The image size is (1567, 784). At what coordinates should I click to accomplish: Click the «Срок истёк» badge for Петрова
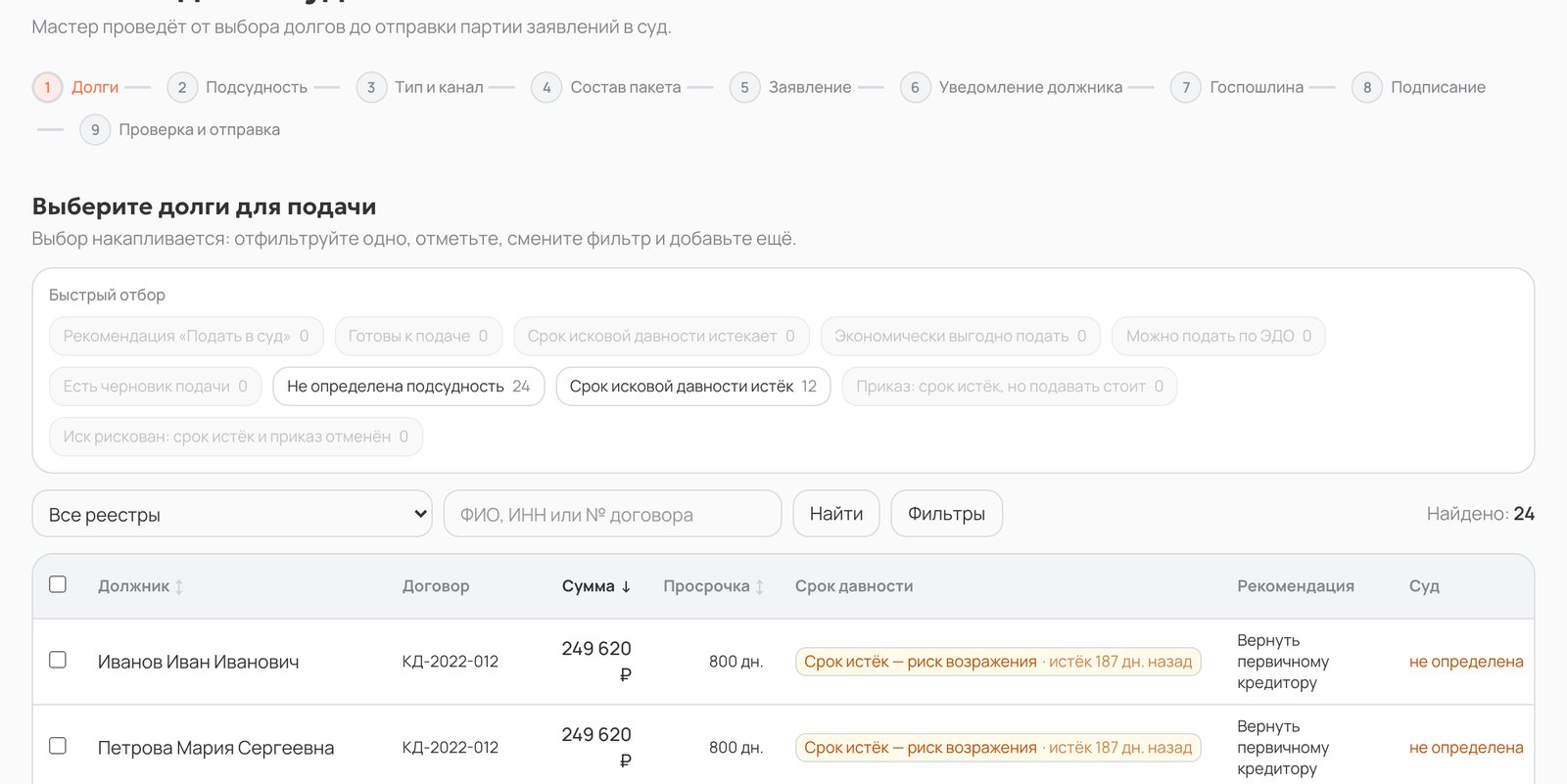998,748
